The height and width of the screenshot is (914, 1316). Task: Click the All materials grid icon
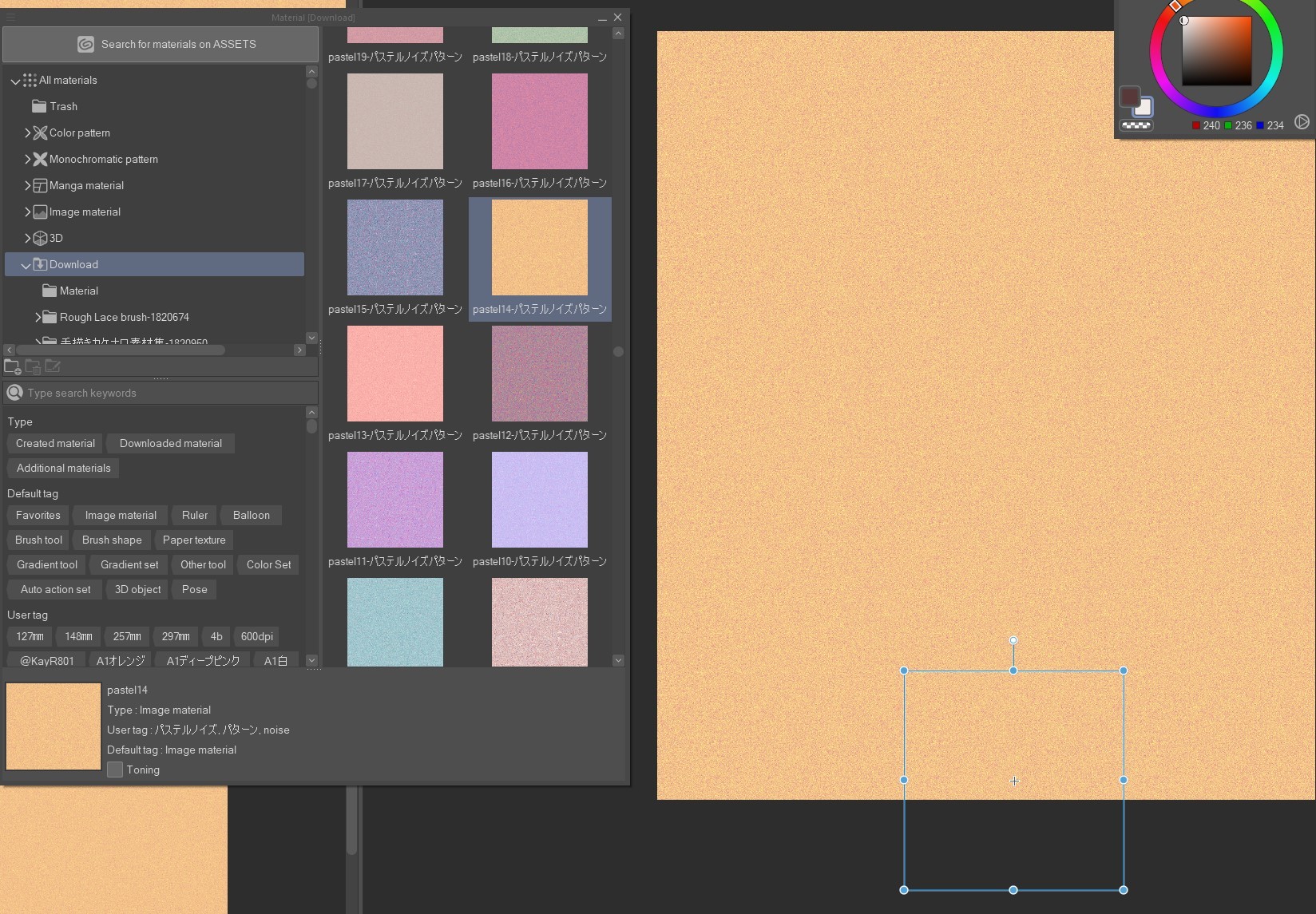tap(30, 80)
